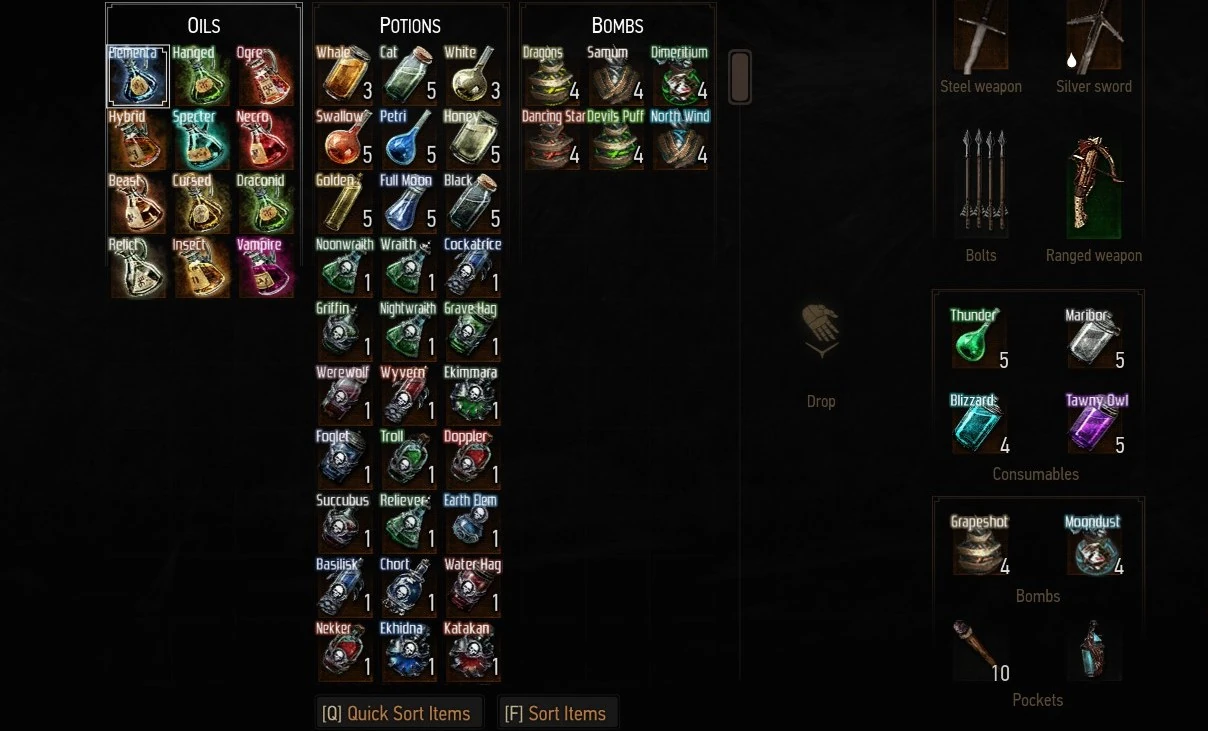Select the Swallow potion
Viewport: 1208px width, 731px height.
click(x=345, y=138)
